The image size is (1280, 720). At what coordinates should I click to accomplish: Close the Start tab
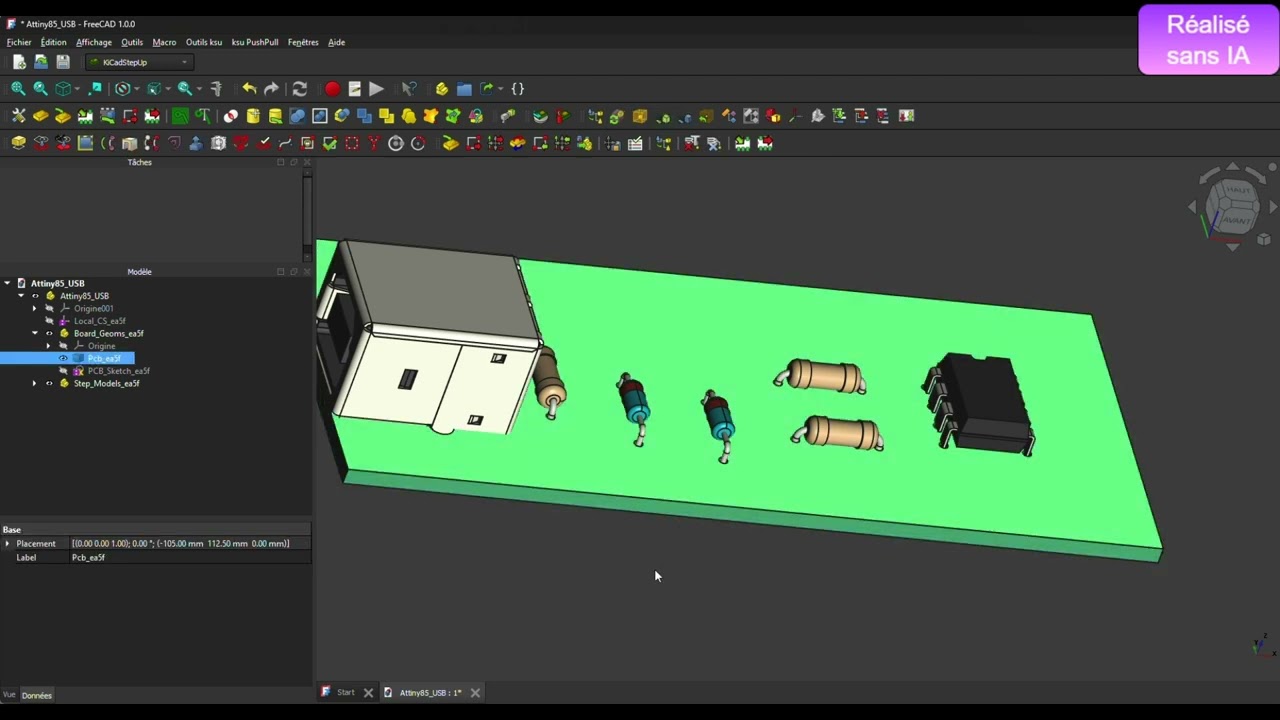click(x=368, y=692)
